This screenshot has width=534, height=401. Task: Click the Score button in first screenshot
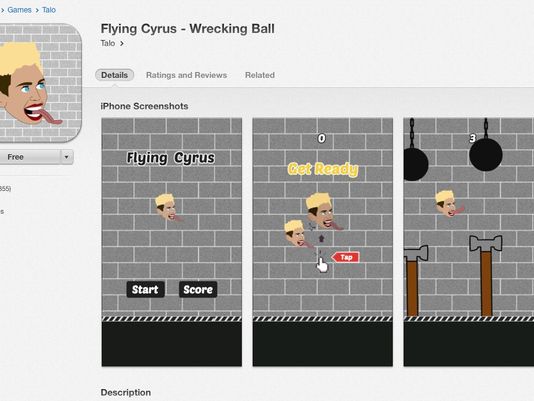(198, 289)
